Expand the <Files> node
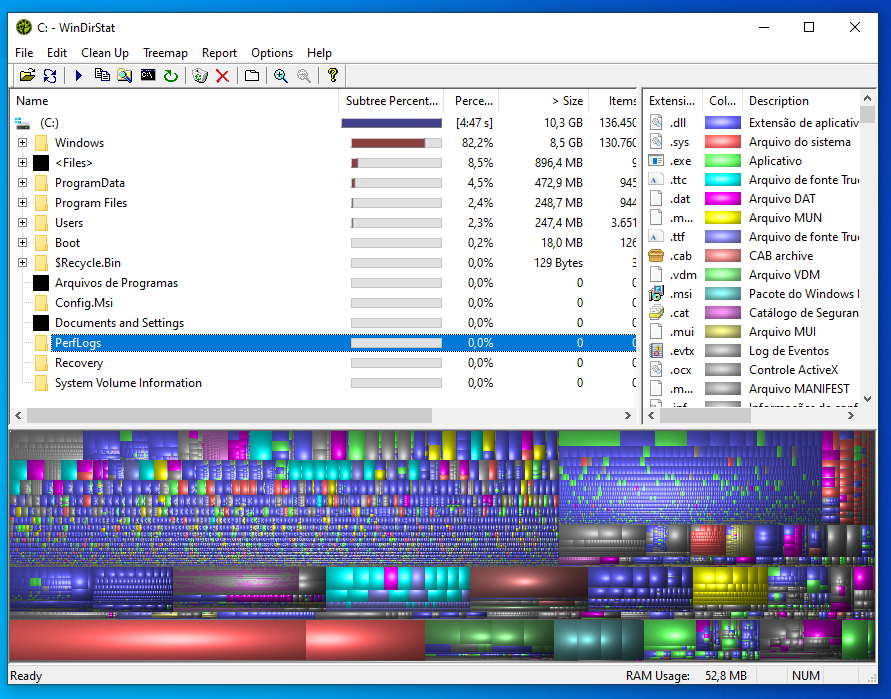Screen dimensions: 891x699 22,163
